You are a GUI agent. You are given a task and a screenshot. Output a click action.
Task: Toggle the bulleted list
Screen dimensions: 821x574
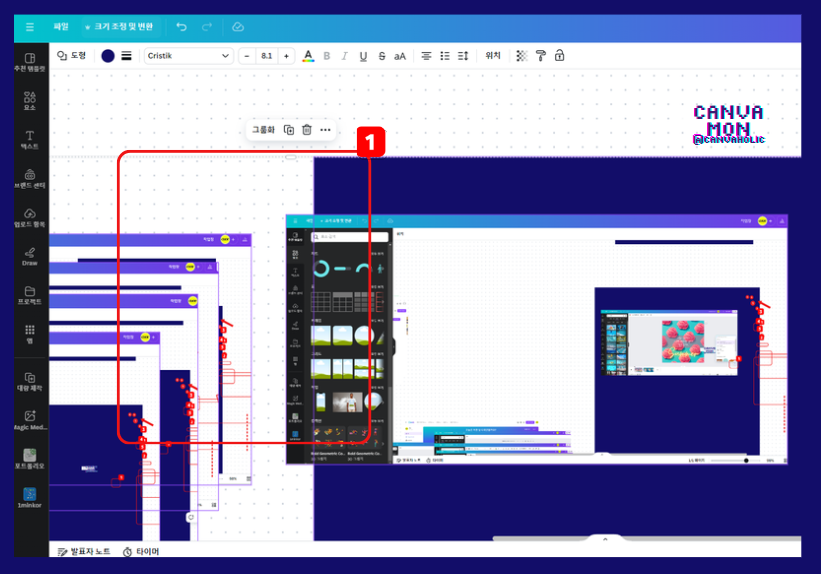pyautogui.click(x=445, y=56)
